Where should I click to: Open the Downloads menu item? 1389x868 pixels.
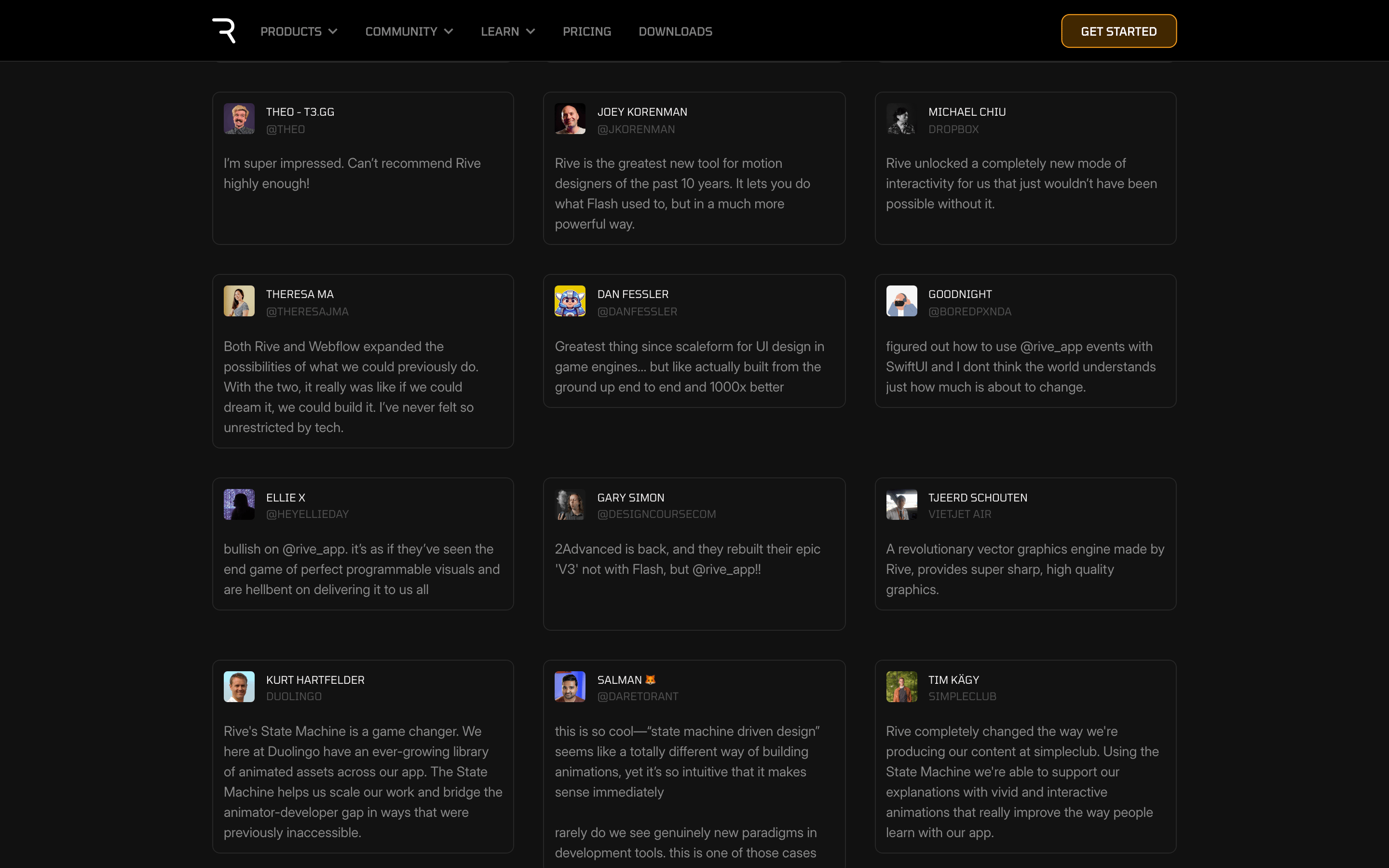click(x=675, y=31)
